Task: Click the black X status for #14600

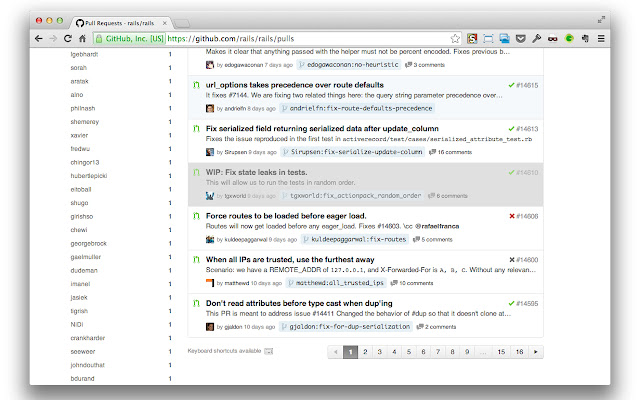Action: click(511, 260)
